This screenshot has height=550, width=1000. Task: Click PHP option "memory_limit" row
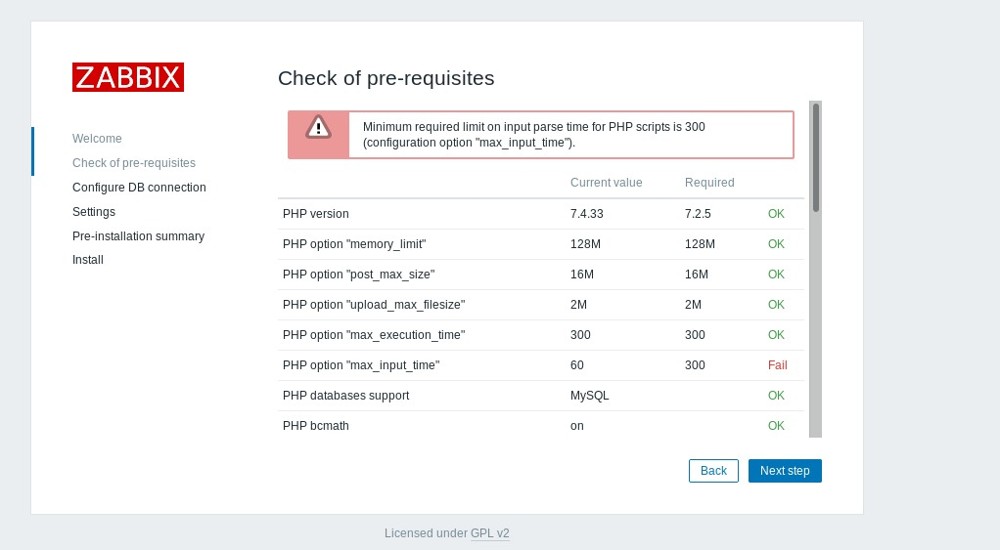click(x=354, y=244)
